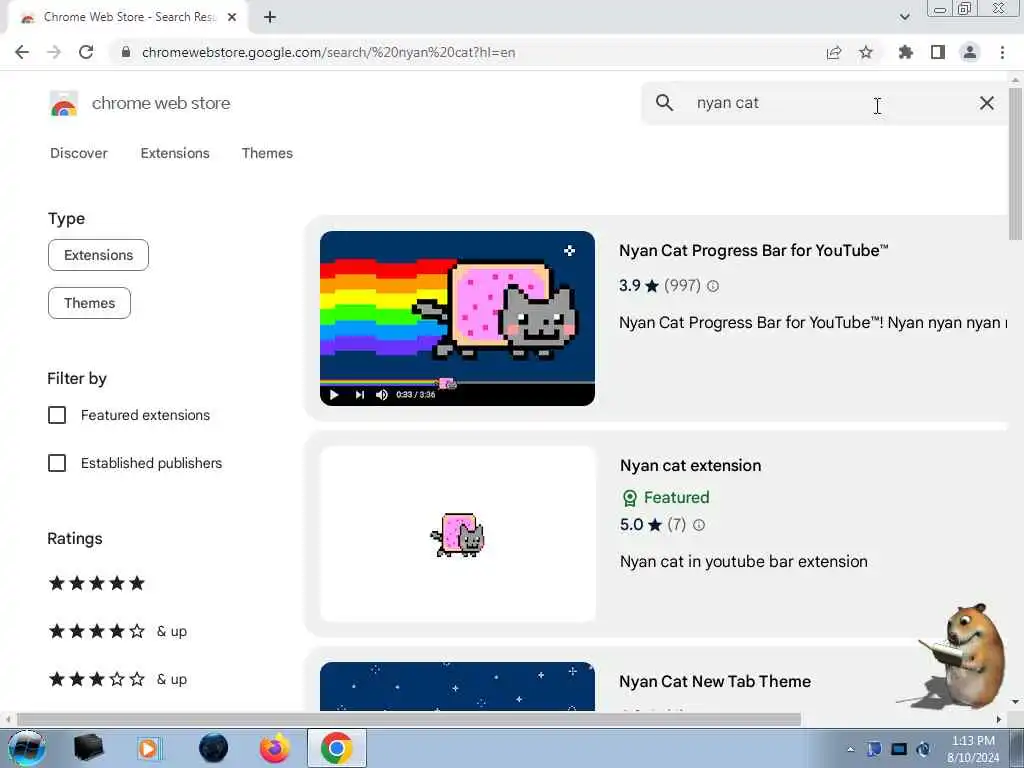Click the horizontal scrollbar thumb
This screenshot has width=1024, height=768.
pyautogui.click(x=408, y=719)
